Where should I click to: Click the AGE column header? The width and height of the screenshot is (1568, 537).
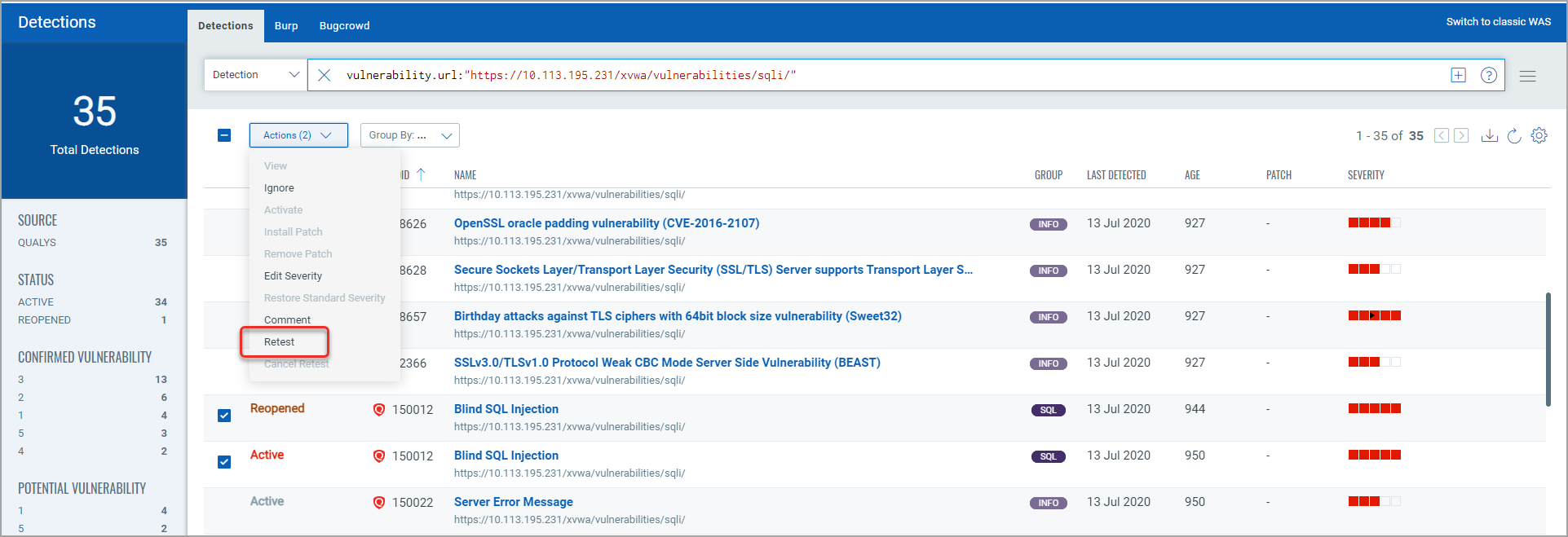tap(1192, 175)
